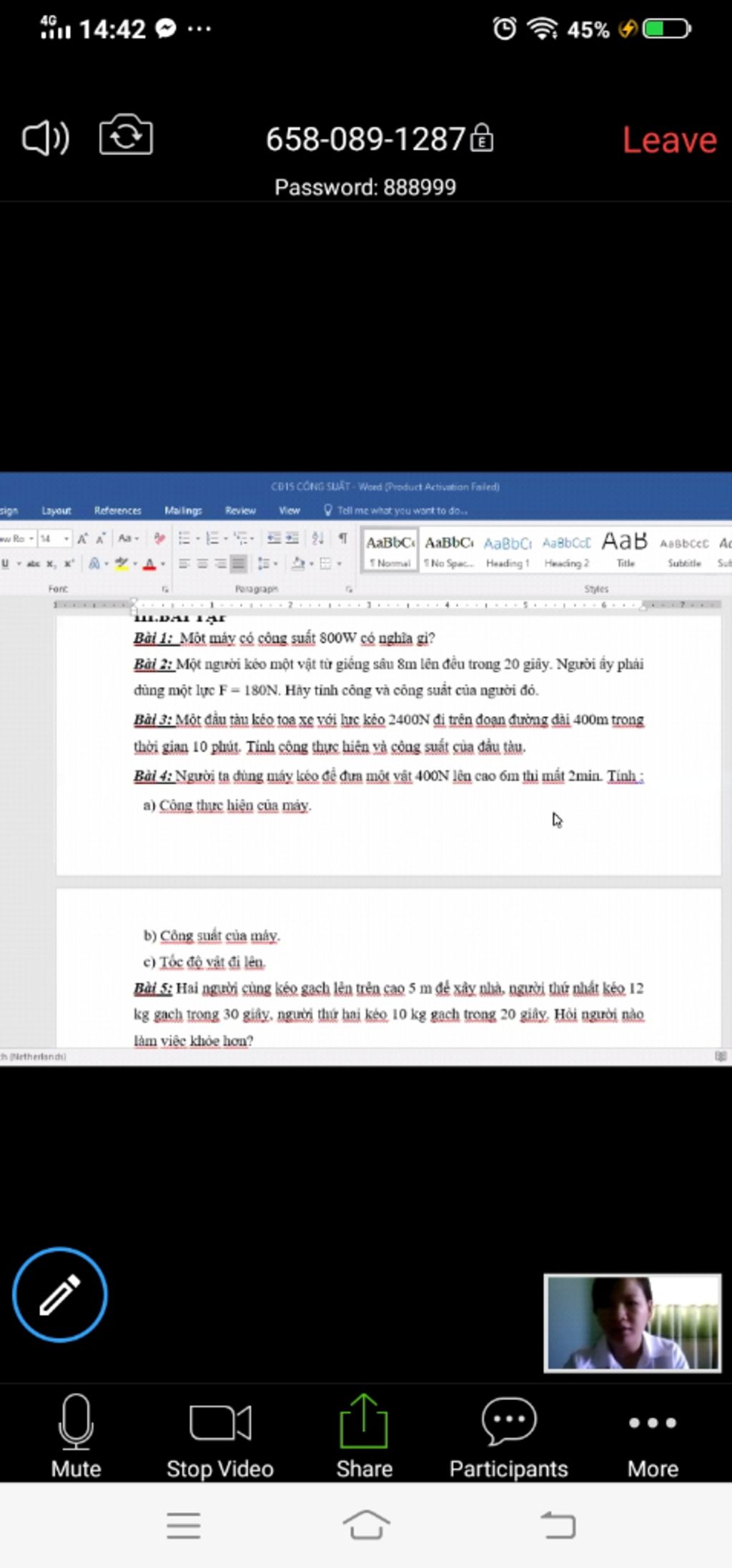Toggle Underline formatting in Word

point(5,563)
